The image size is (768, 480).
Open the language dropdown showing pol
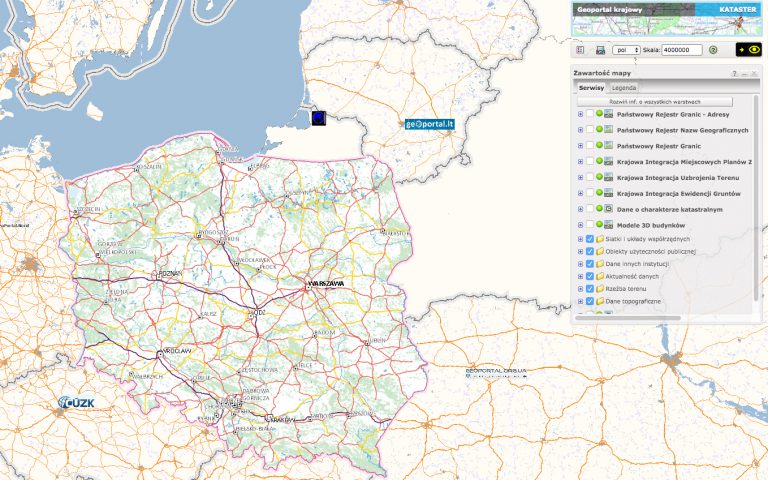pos(627,49)
